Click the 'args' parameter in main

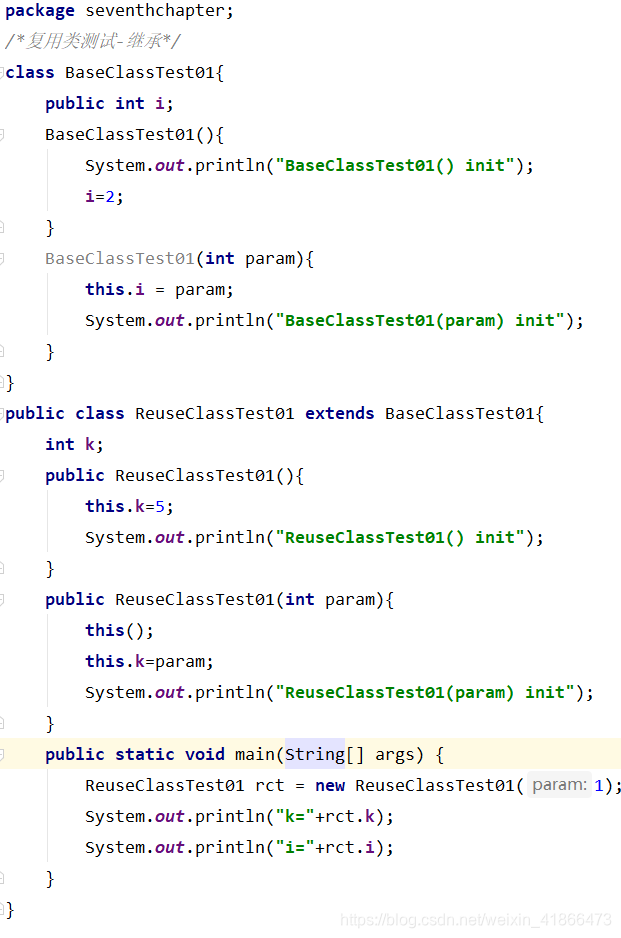point(394,755)
